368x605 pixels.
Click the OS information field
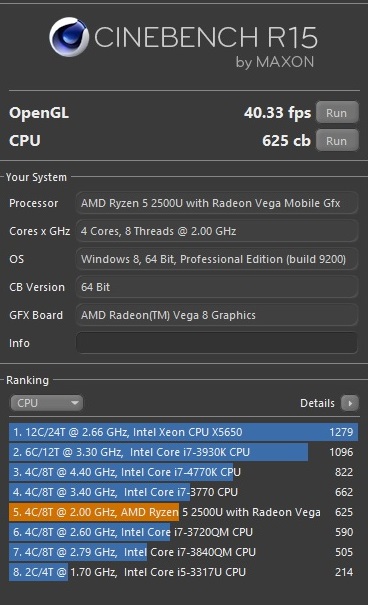[x=217, y=259]
